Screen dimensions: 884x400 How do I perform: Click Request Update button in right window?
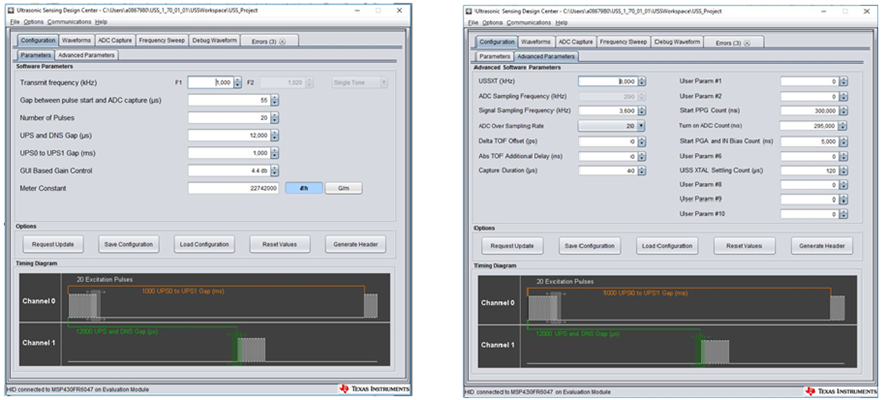pos(512,246)
